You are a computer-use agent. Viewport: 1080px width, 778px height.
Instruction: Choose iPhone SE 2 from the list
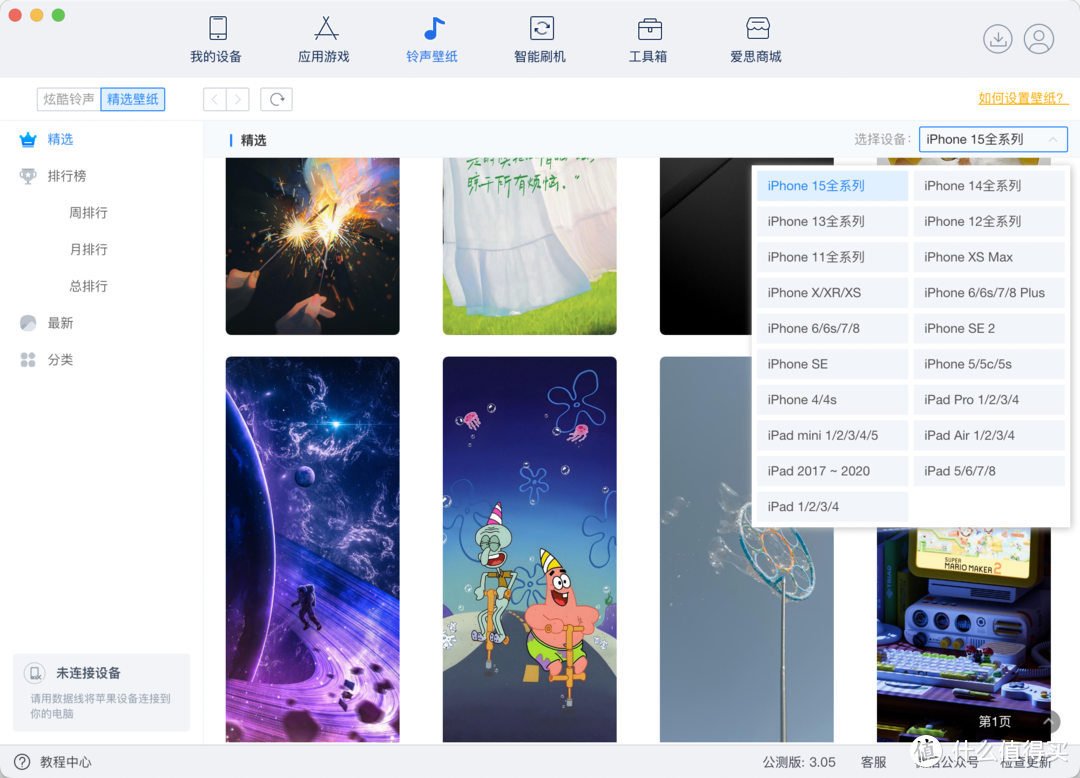coord(989,328)
